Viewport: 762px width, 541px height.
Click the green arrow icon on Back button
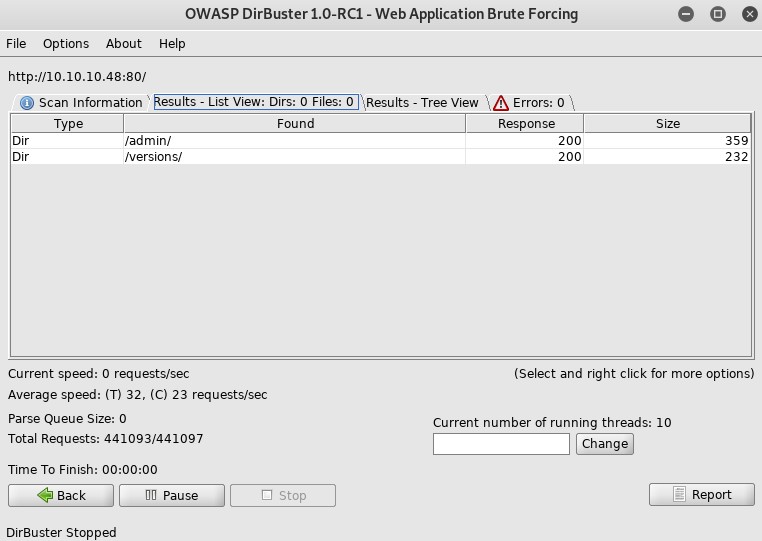click(45, 495)
